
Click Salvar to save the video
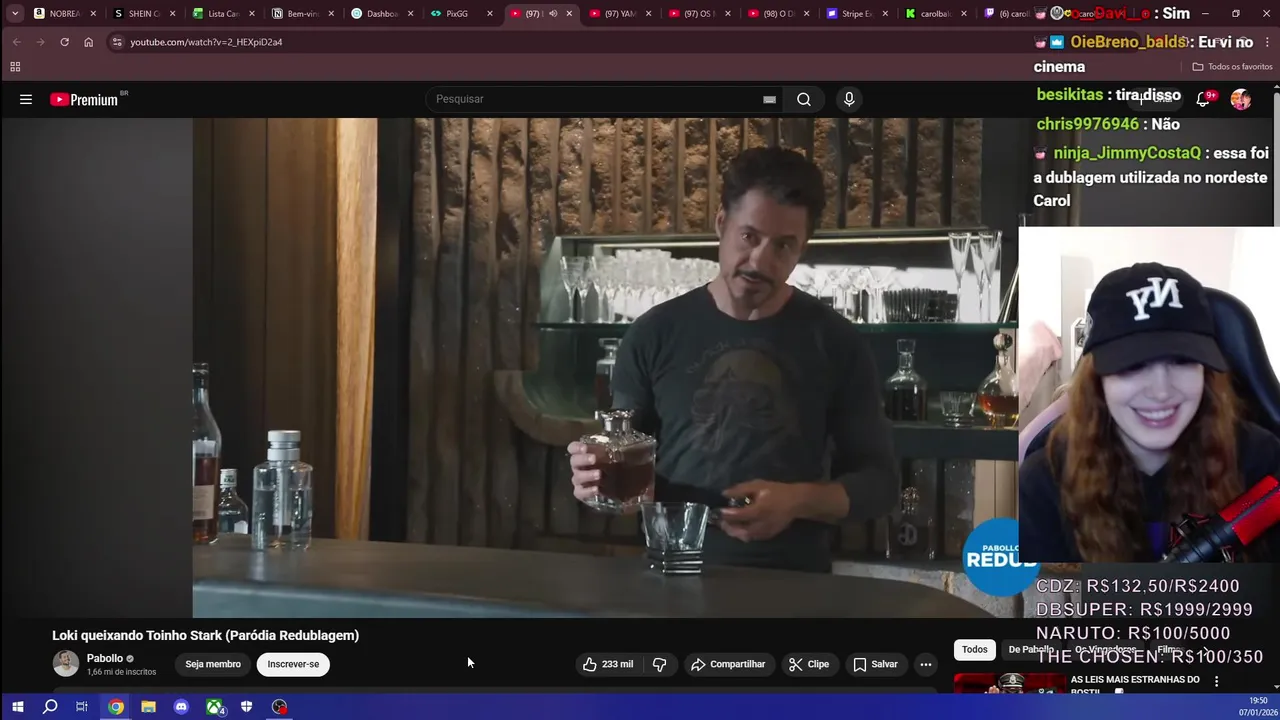[875, 664]
